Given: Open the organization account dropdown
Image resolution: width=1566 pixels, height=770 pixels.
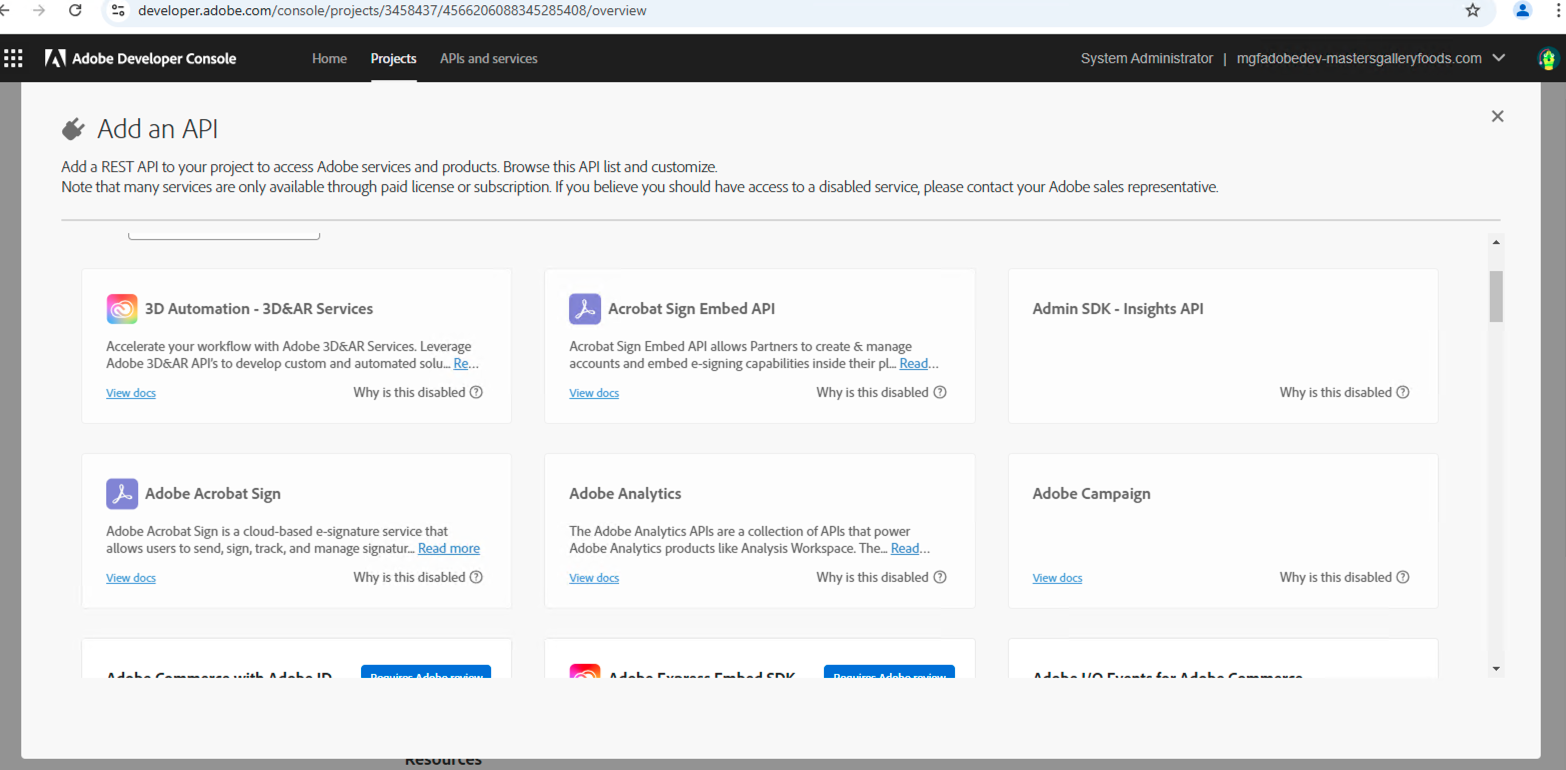Looking at the screenshot, I should click(1499, 58).
